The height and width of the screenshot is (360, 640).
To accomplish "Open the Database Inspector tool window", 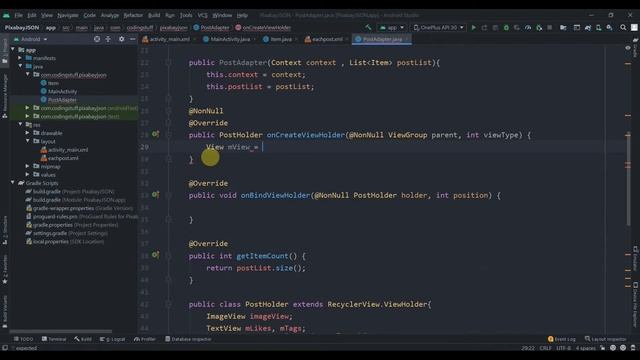I will coord(189,339).
